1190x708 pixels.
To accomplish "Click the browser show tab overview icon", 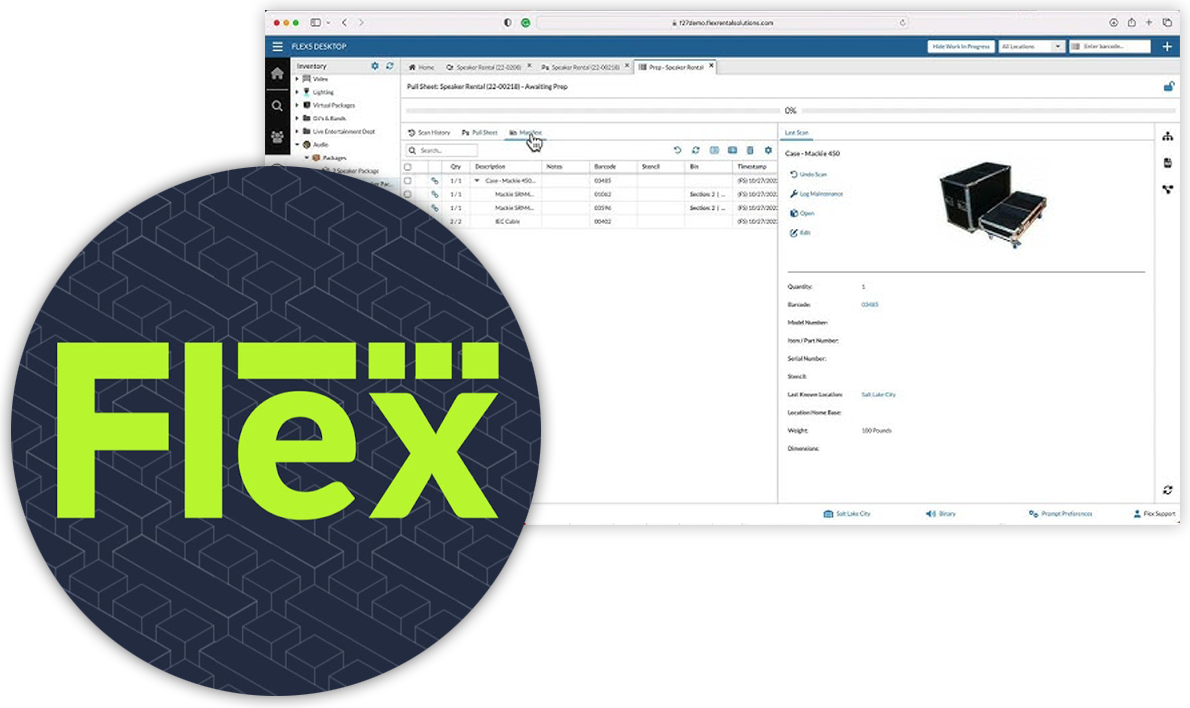I will (1167, 23).
